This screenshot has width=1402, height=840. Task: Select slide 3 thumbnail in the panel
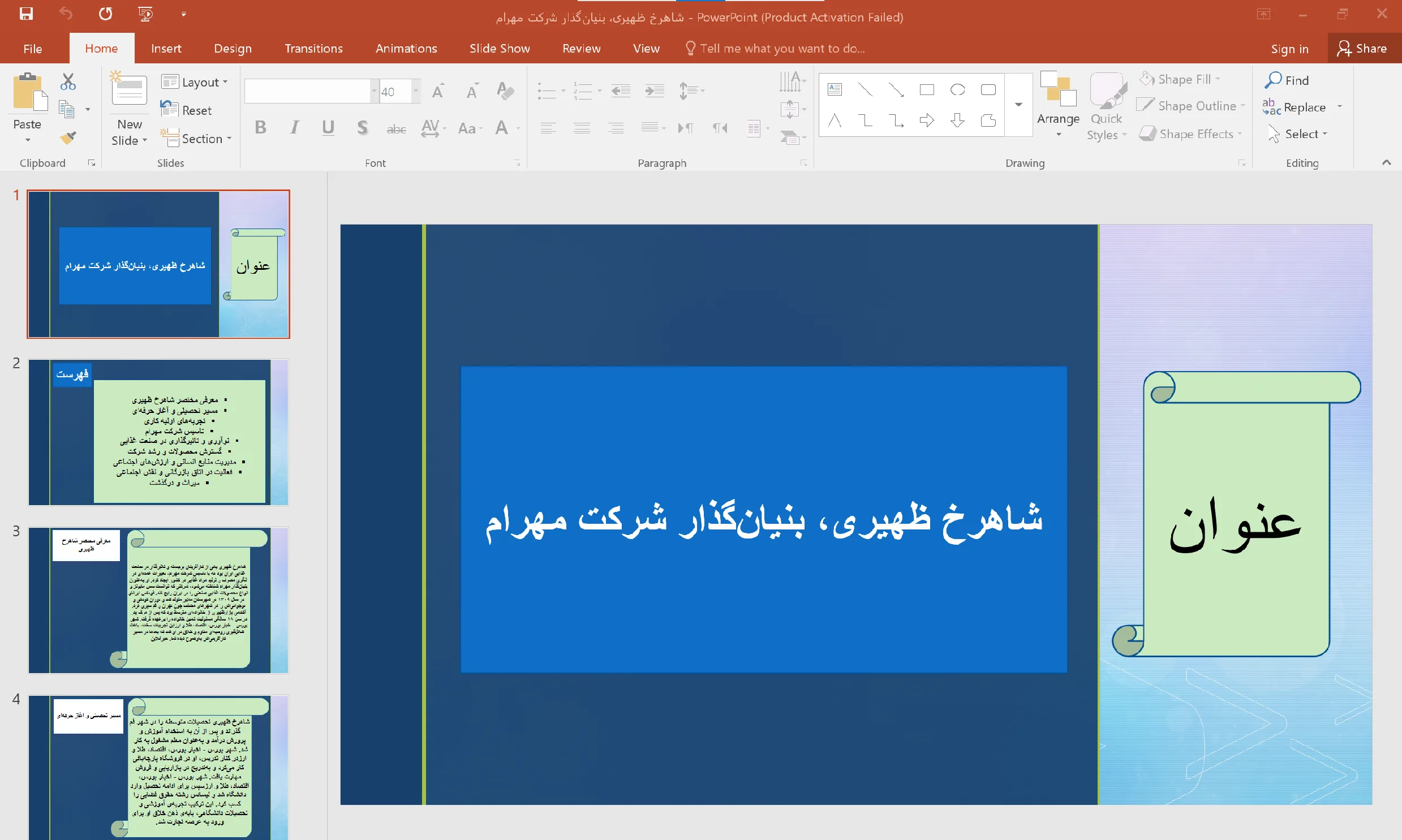click(158, 600)
